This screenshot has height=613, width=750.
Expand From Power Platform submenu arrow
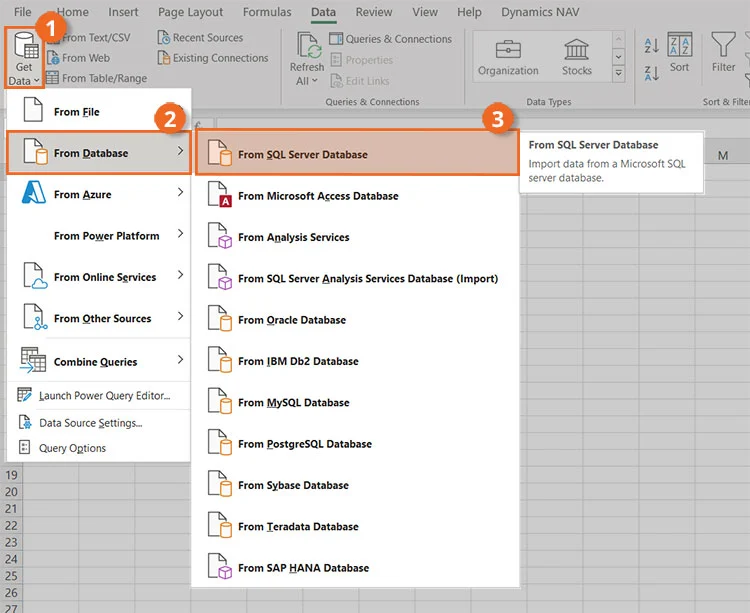[x=180, y=233]
